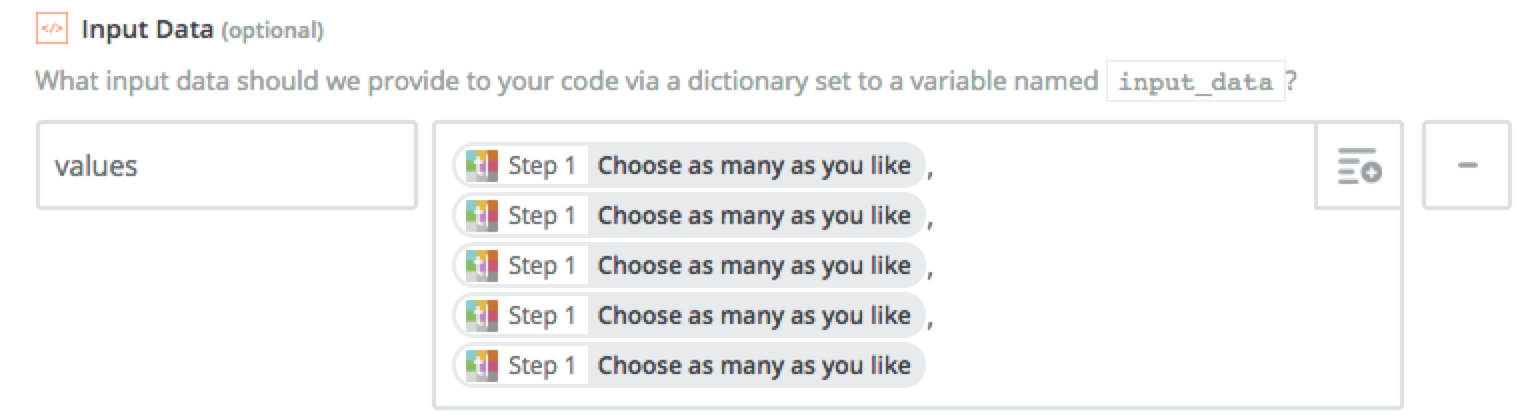Remove the values row with minus button
Viewport: 1530px width, 418px height.
coord(1467,165)
